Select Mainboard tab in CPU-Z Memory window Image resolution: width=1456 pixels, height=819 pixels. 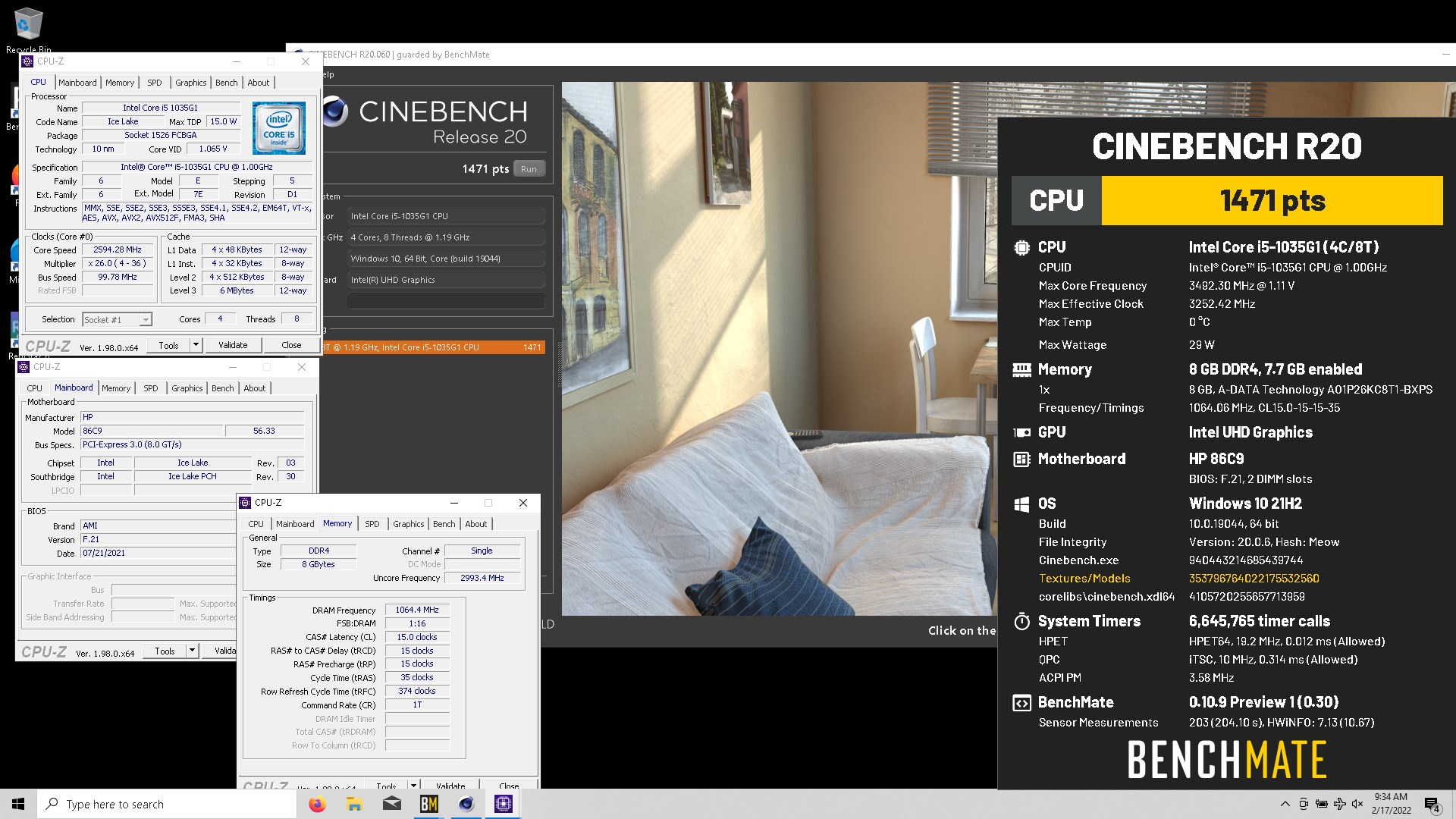pyautogui.click(x=295, y=524)
